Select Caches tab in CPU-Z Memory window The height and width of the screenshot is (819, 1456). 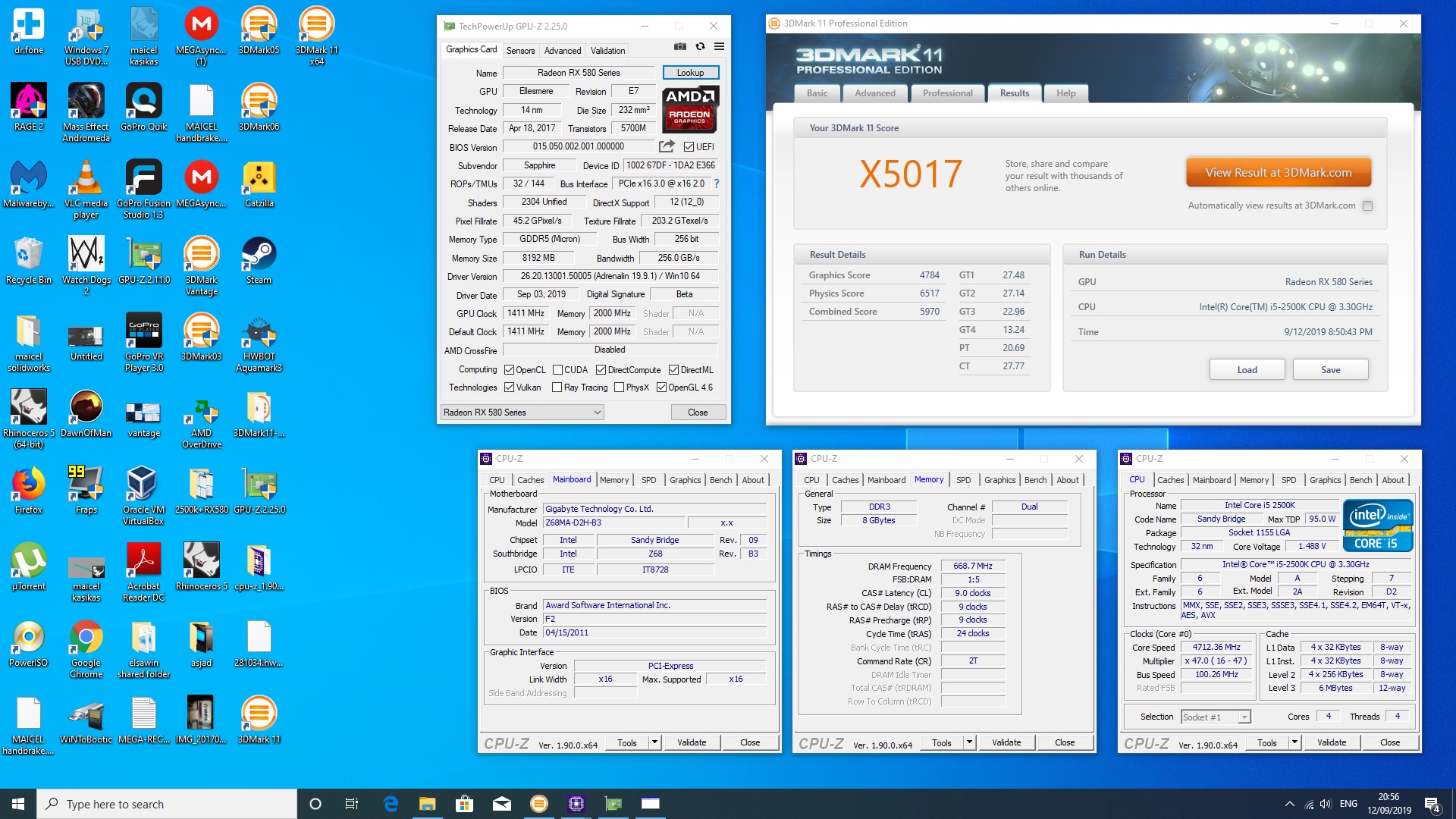pos(846,480)
